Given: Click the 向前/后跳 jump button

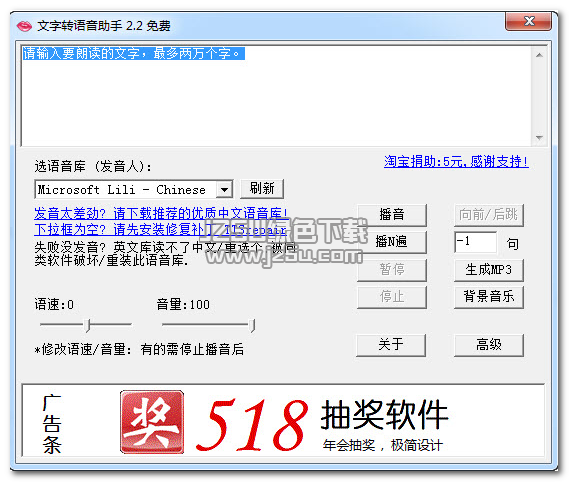Looking at the screenshot, I should pyautogui.click(x=488, y=215).
